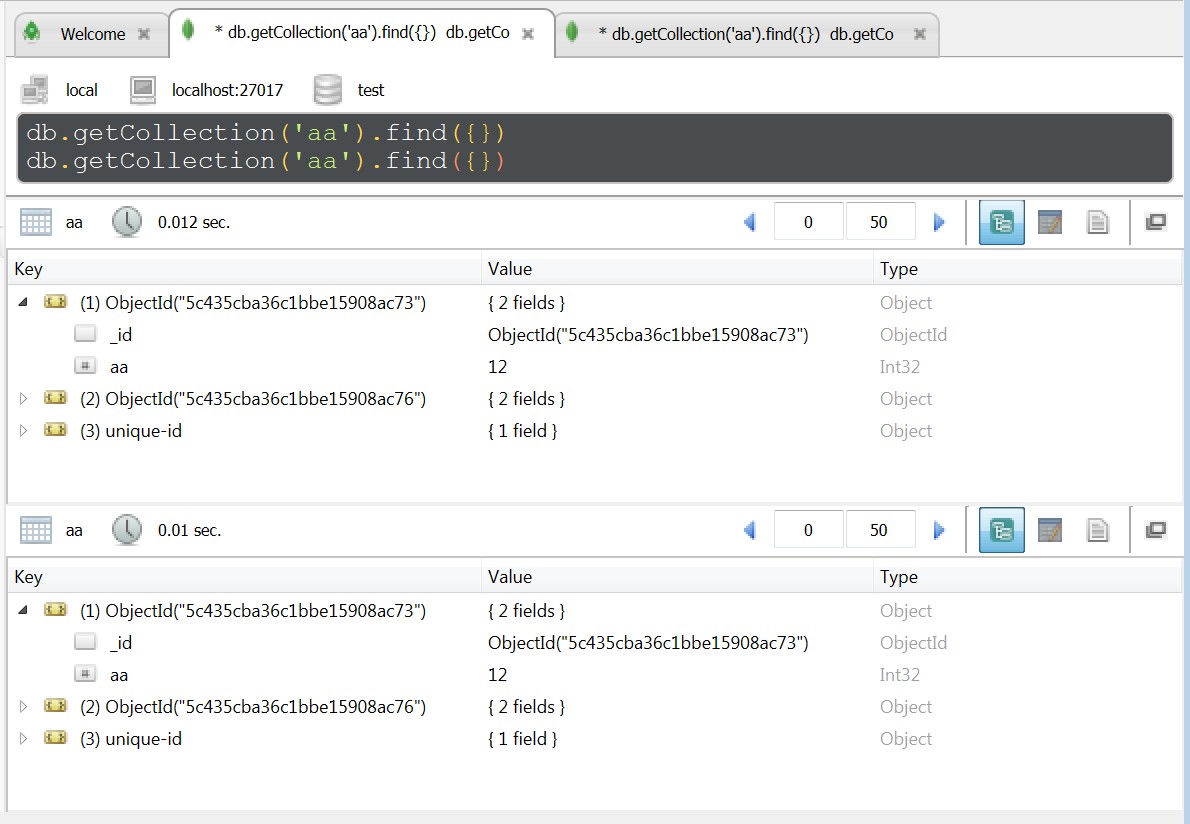1190x824 pixels.
Task: Edit the limit 50 field in bottom results
Action: [x=879, y=530]
